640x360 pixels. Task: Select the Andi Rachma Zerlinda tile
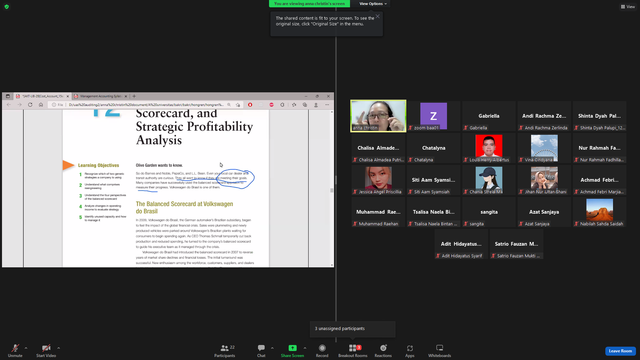click(544, 116)
